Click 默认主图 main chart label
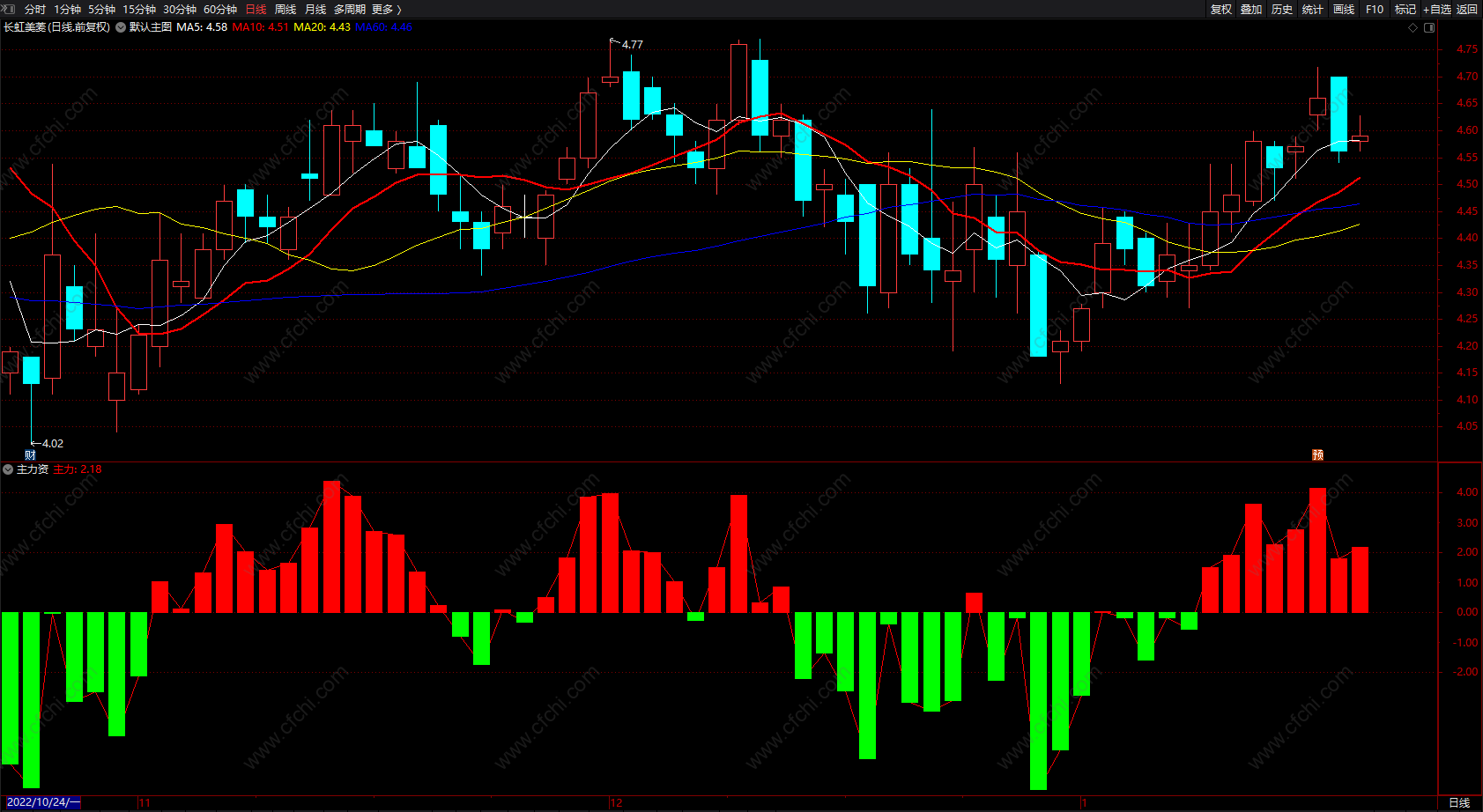Viewport: 1483px width, 812px height. [151, 27]
